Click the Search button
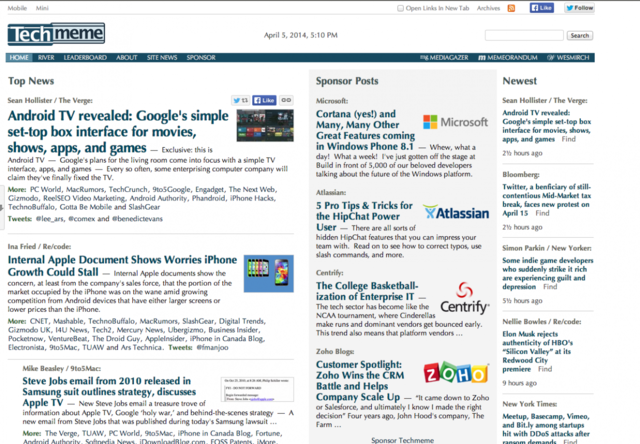 (x=580, y=36)
